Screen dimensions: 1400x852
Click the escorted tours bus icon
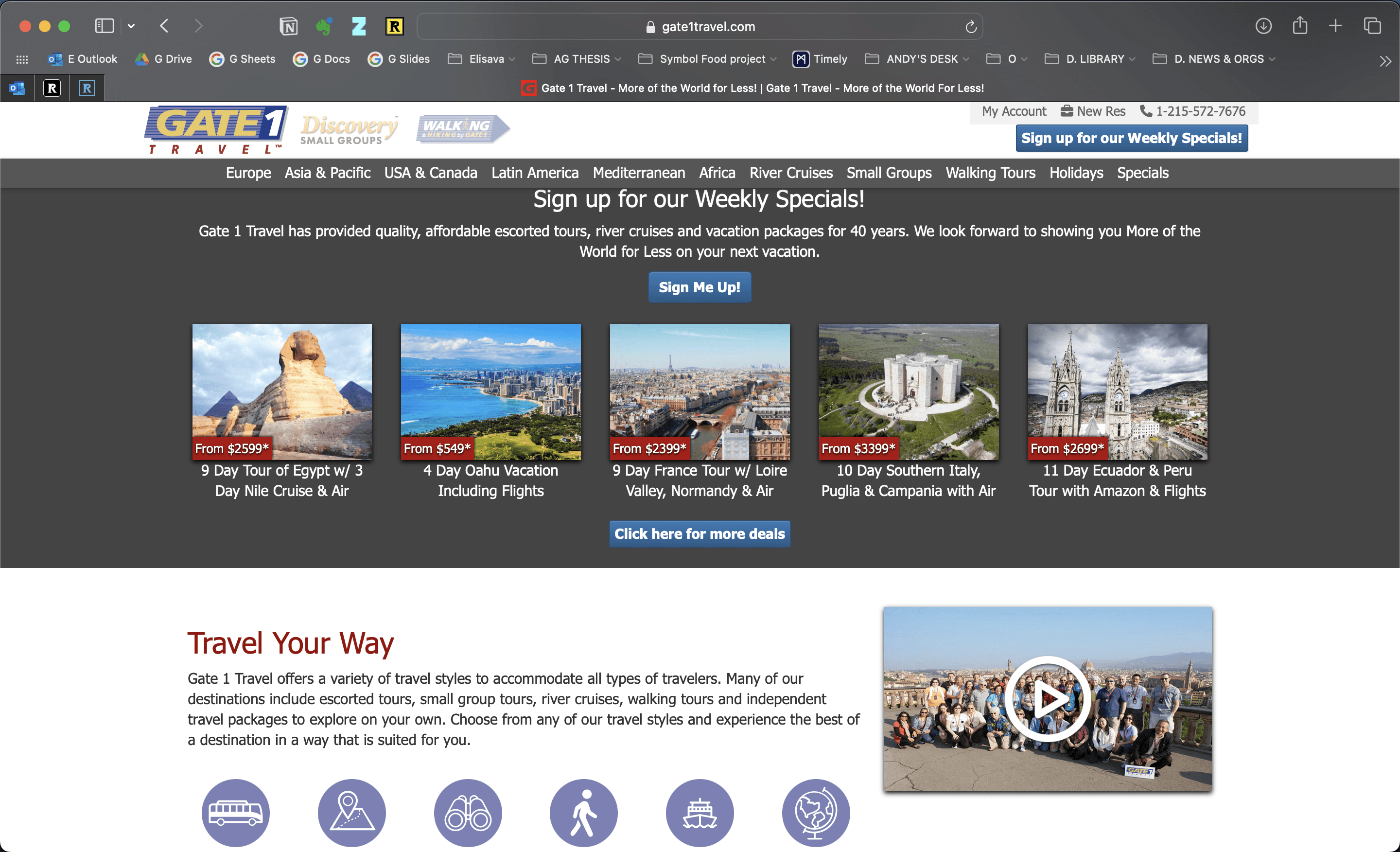[x=236, y=813]
